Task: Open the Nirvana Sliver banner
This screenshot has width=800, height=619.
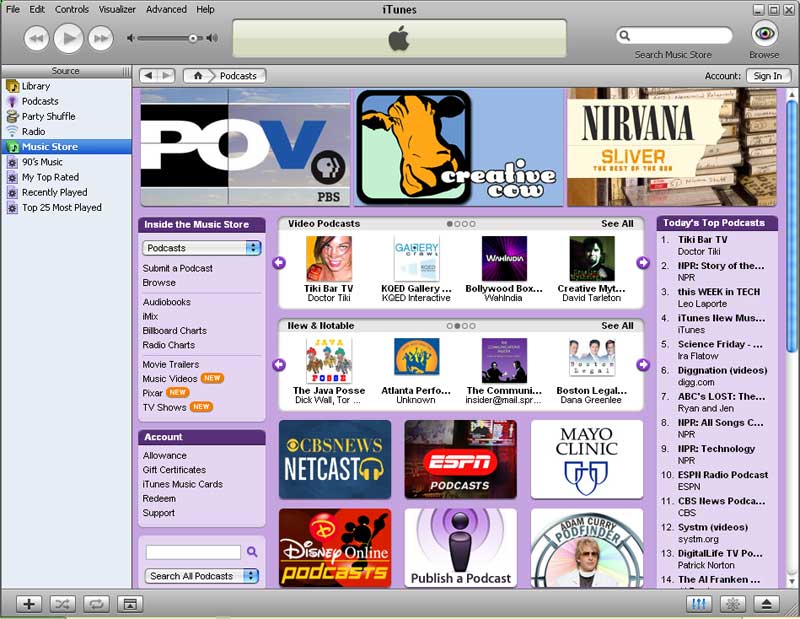Action: coord(672,147)
